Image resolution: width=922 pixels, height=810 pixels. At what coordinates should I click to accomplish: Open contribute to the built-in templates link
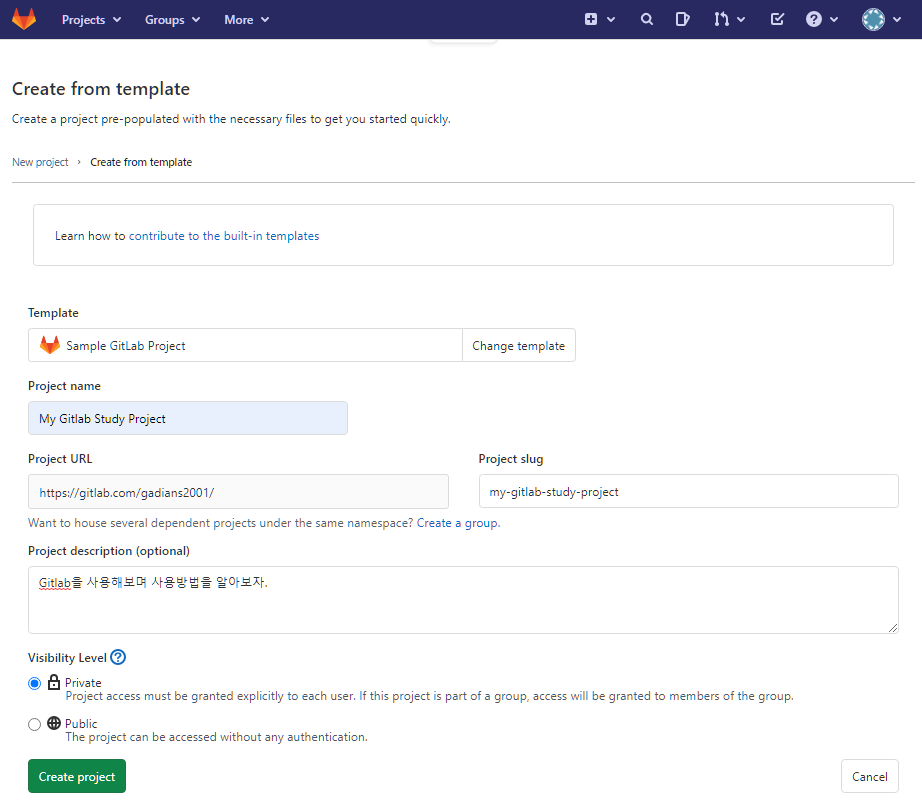(224, 236)
